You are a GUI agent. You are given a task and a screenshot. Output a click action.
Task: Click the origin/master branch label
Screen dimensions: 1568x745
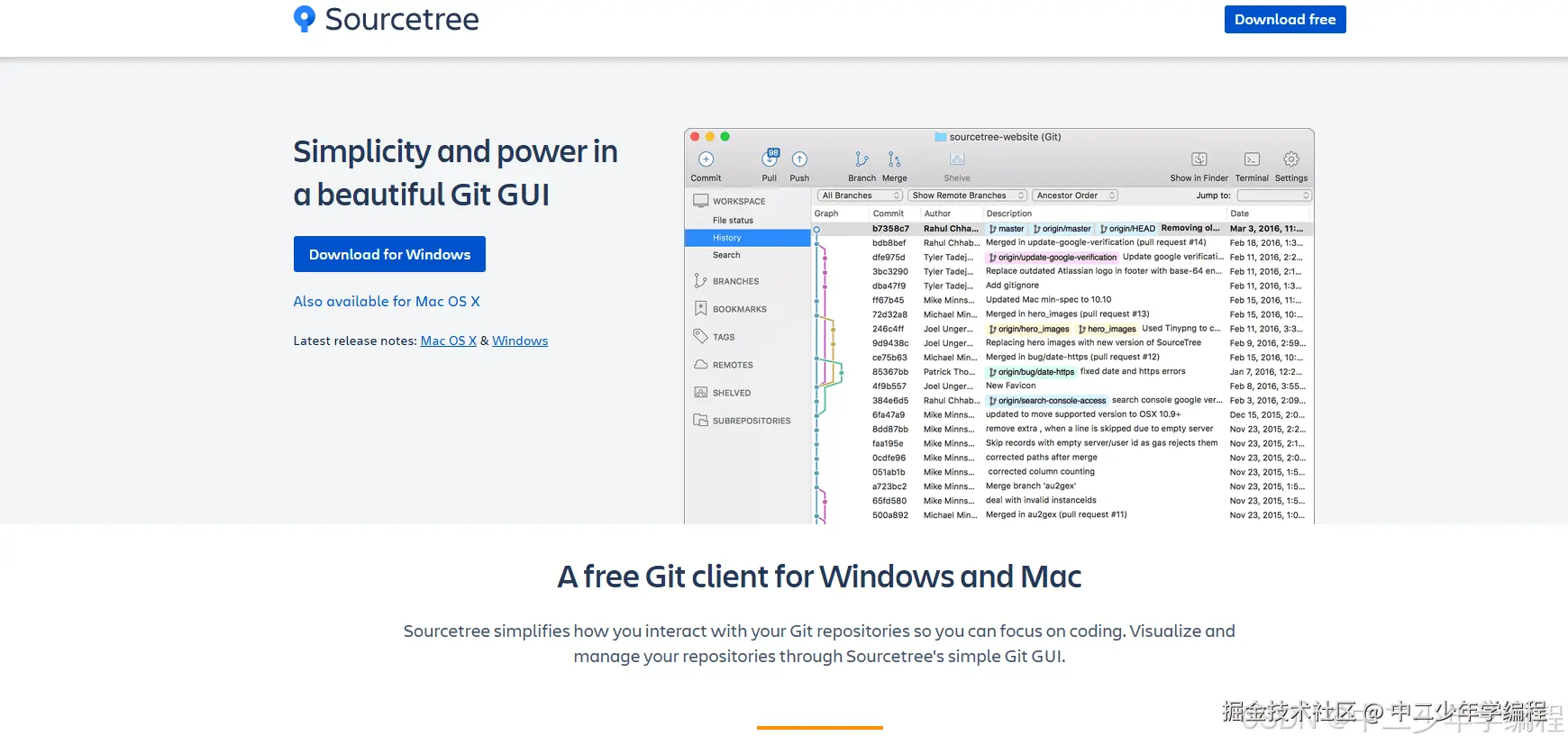1062,229
